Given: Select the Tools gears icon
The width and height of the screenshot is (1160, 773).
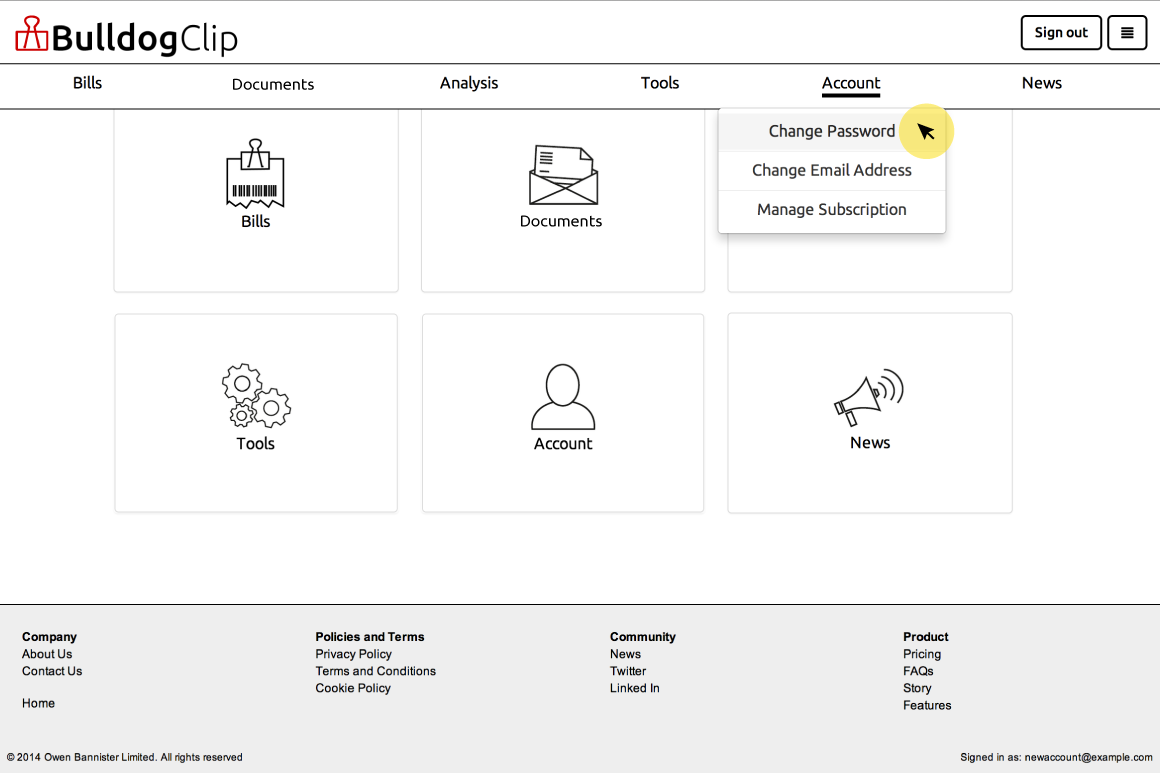Looking at the screenshot, I should coord(255,396).
